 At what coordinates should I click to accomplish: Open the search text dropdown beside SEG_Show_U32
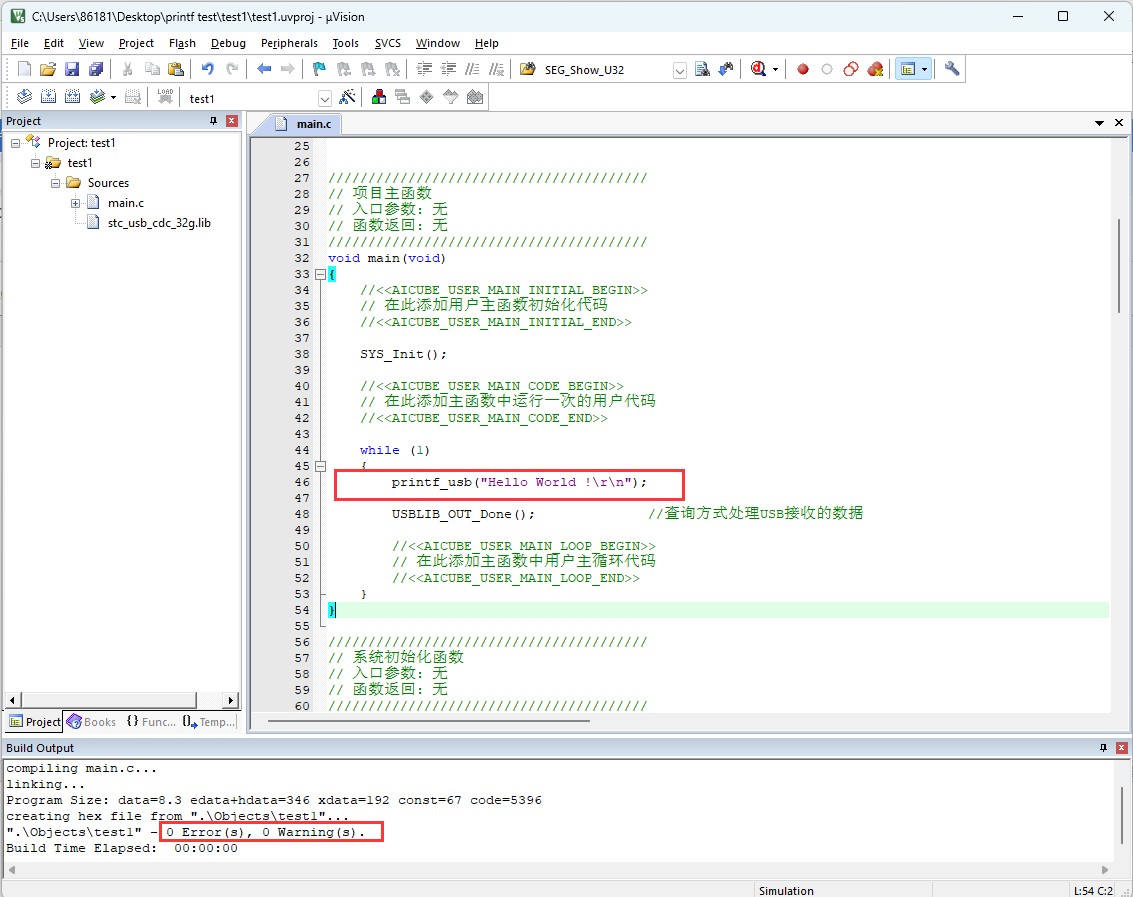[x=679, y=71]
